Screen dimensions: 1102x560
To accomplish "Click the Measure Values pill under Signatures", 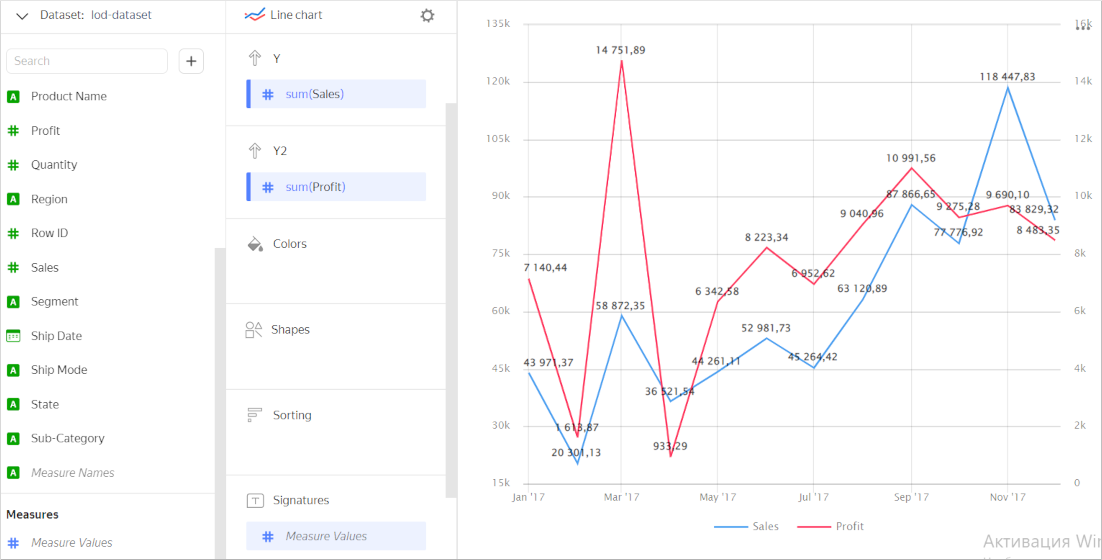I will coord(337,536).
